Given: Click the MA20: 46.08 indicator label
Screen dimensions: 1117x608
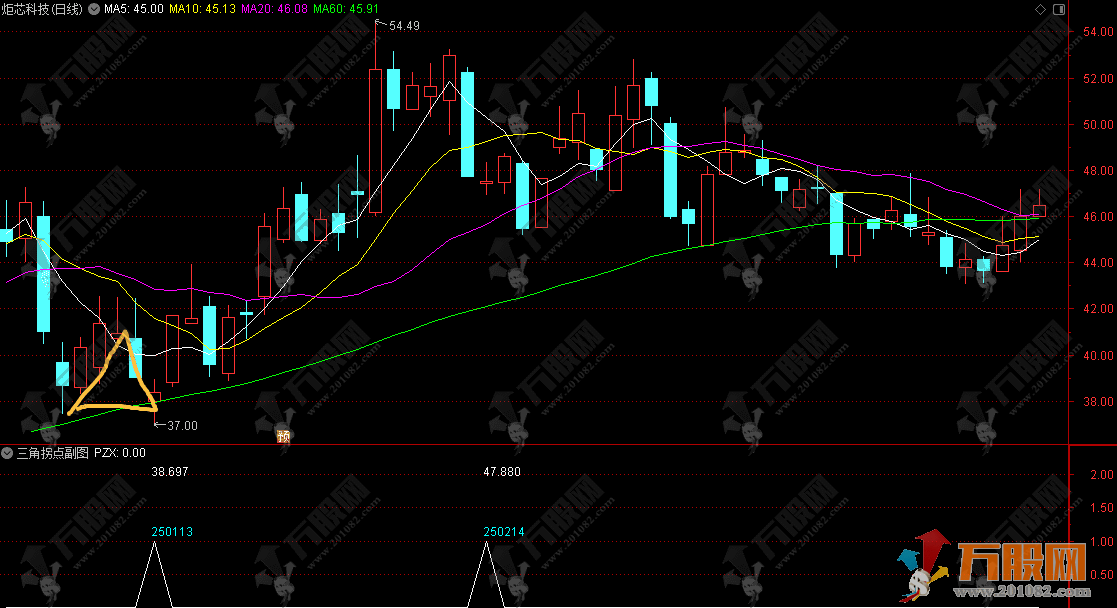Looking at the screenshot, I should pyautogui.click(x=274, y=9).
